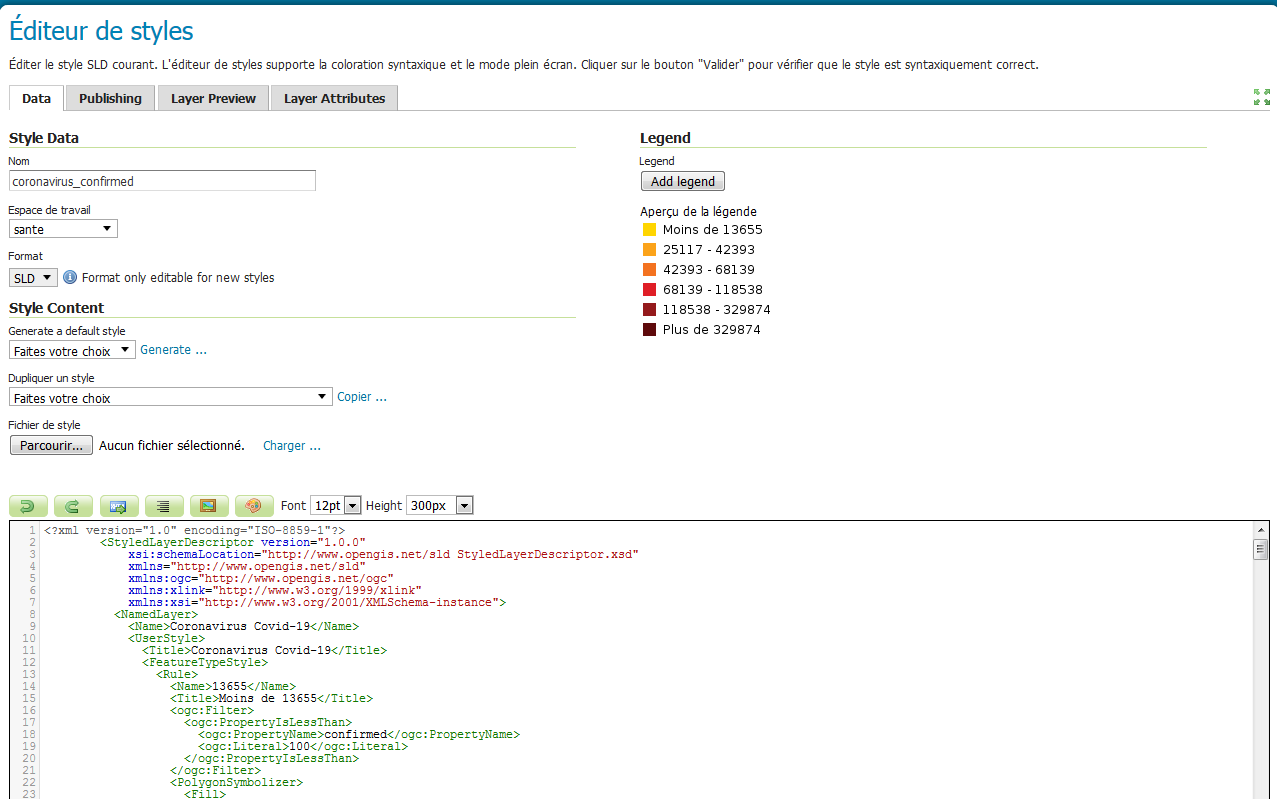The height and width of the screenshot is (799, 1277).
Task: Click the insert image icon in the editor toolbar
Action: (x=209, y=506)
